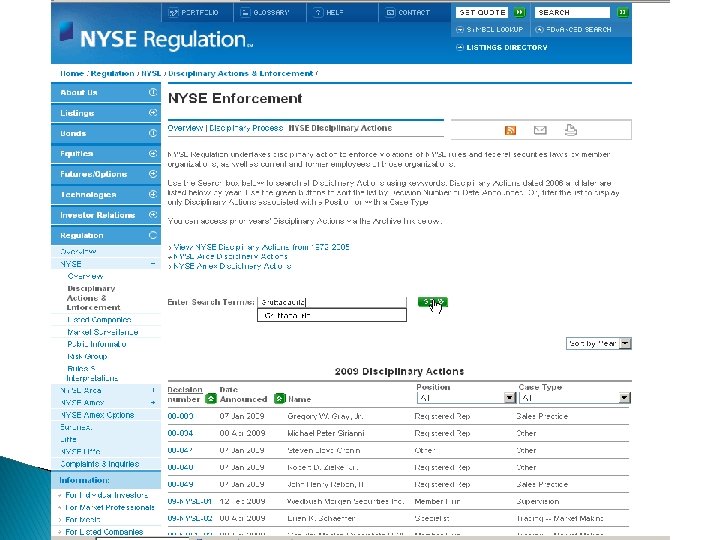Choose the autocomplete suggestion below search field
Image resolution: width=720 pixels, height=540 pixels.
[332, 315]
